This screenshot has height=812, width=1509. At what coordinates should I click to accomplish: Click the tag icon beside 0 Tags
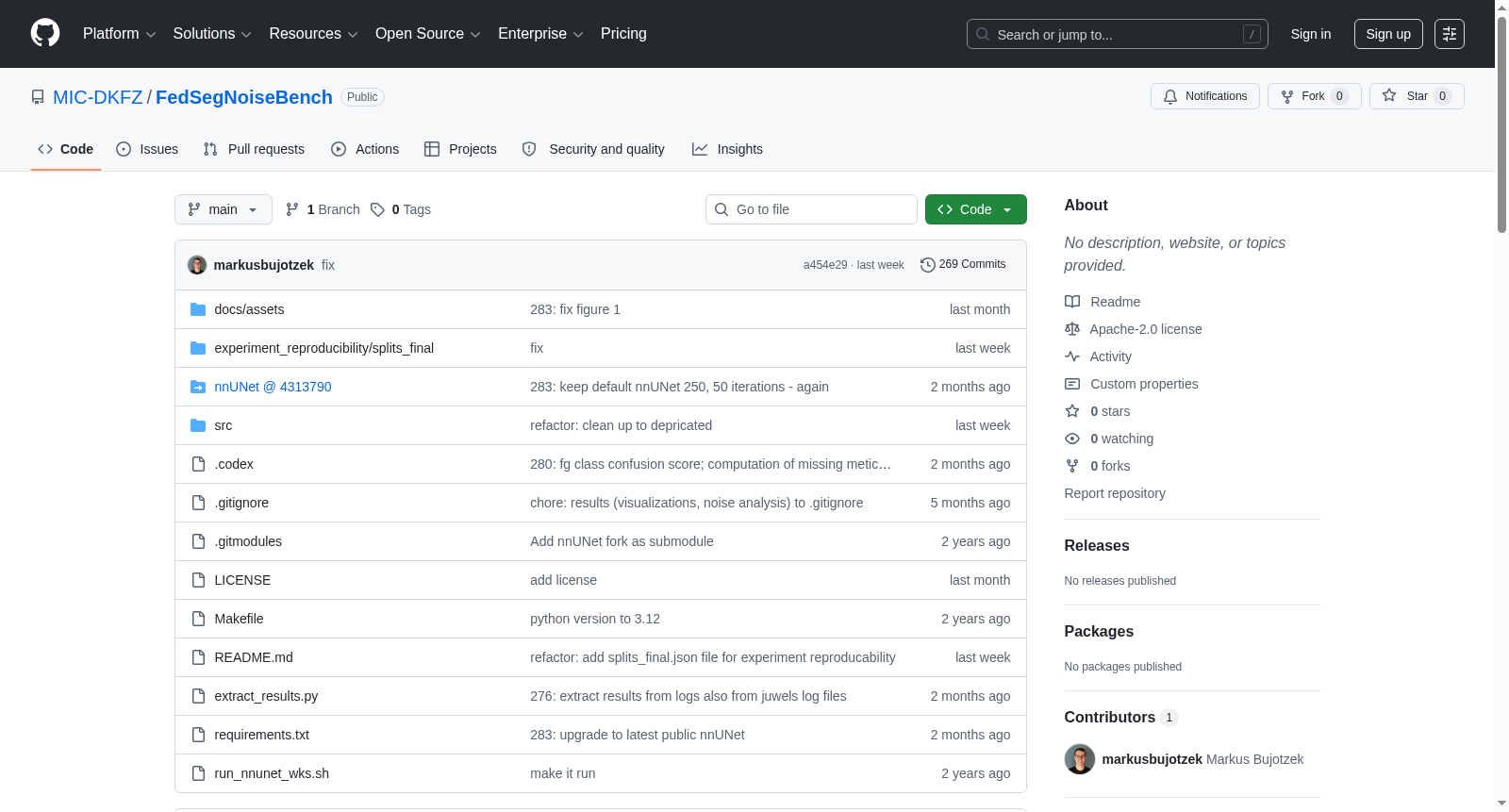click(x=377, y=209)
